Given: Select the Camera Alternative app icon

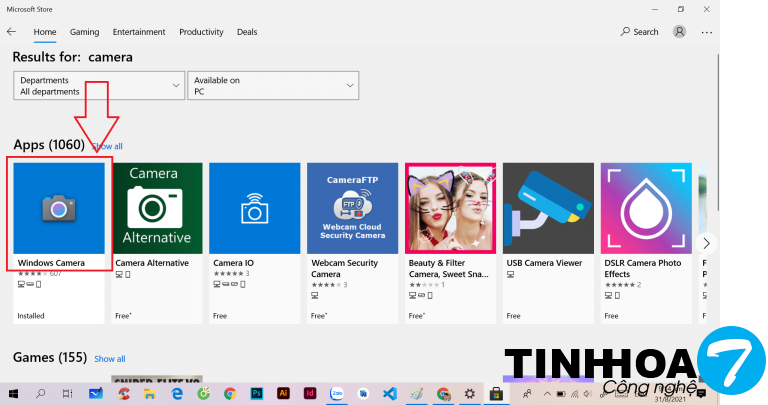Looking at the screenshot, I should (158, 208).
